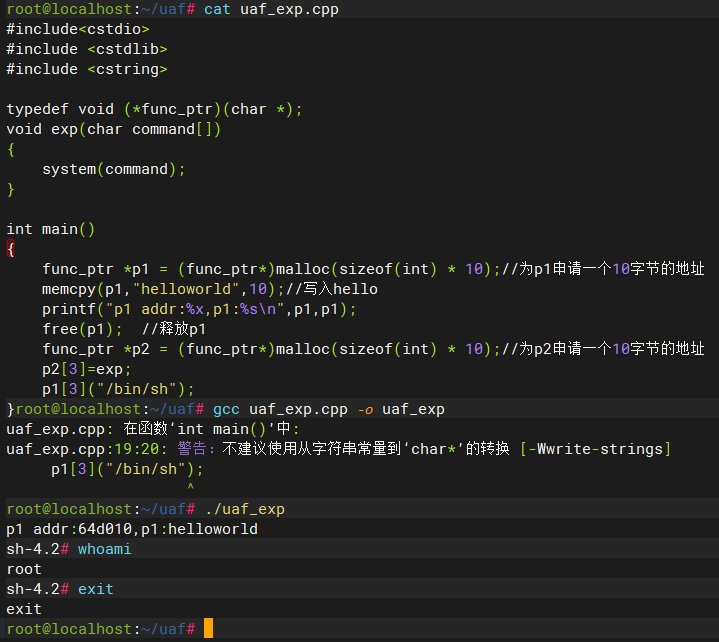Image resolution: width=719 pixels, height=642 pixels.
Task: Click the orange terminal cursor block
Action: point(208,629)
